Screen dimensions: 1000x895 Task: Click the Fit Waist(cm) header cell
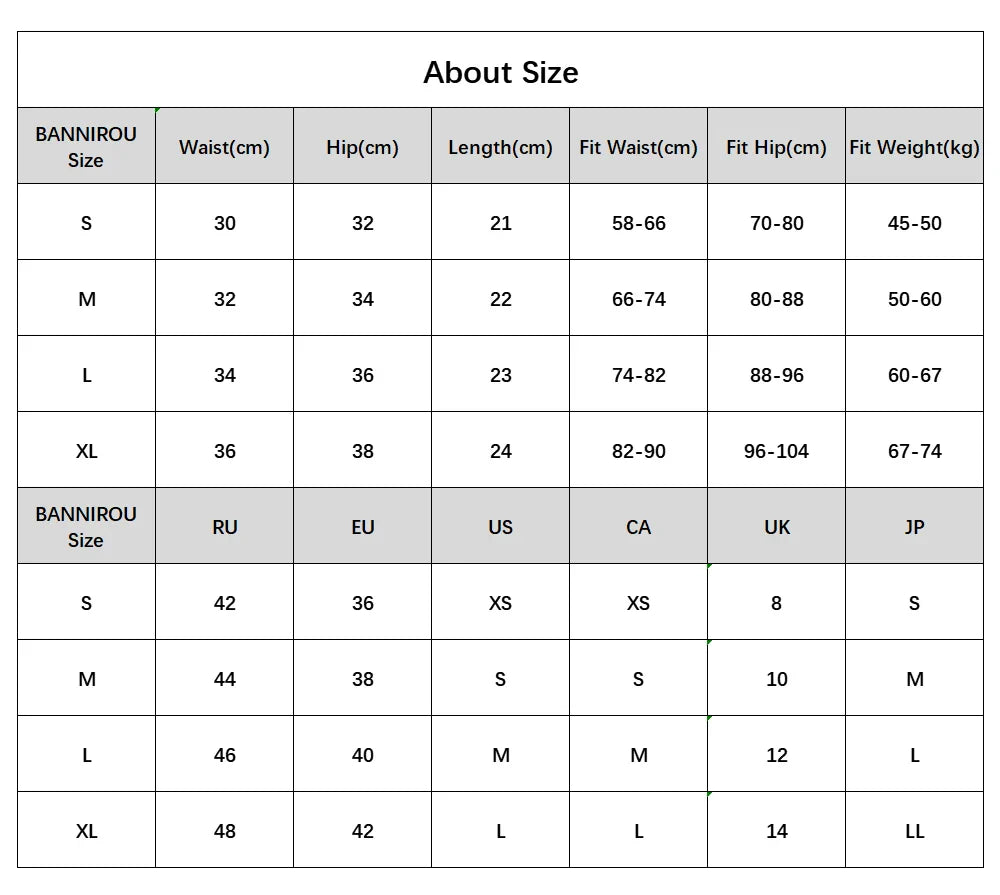638,147
